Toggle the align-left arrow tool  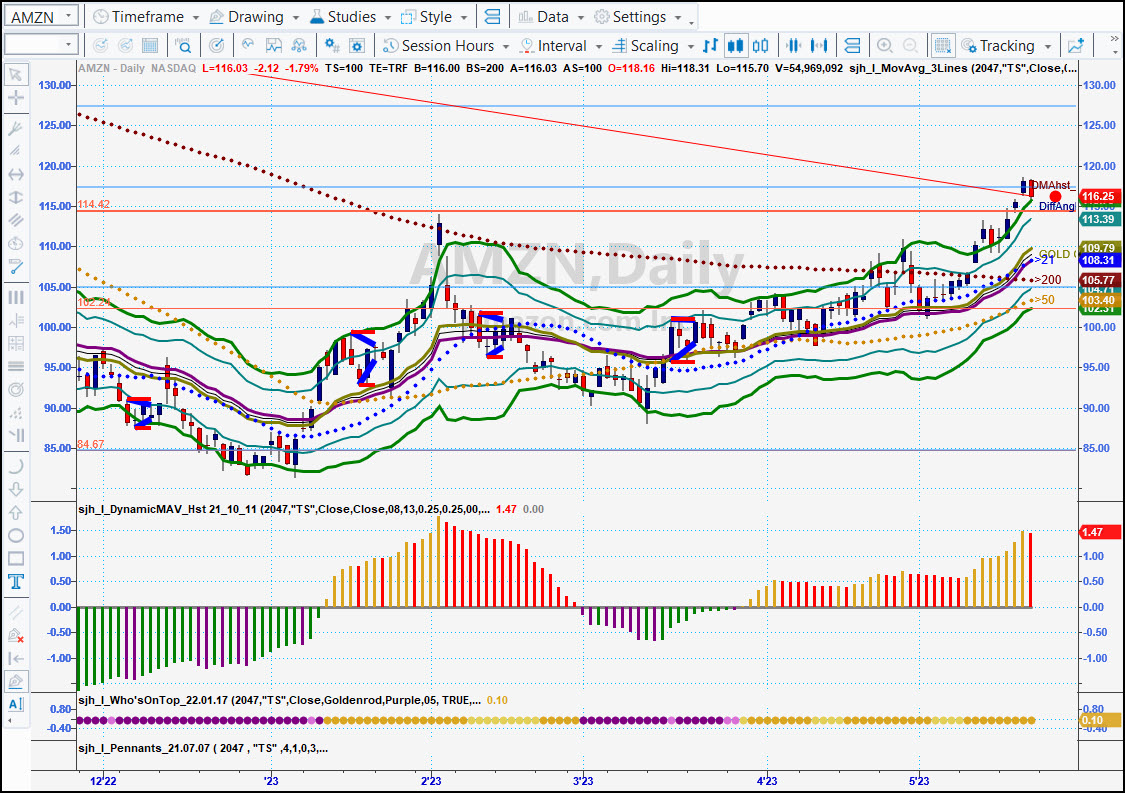coord(15,658)
